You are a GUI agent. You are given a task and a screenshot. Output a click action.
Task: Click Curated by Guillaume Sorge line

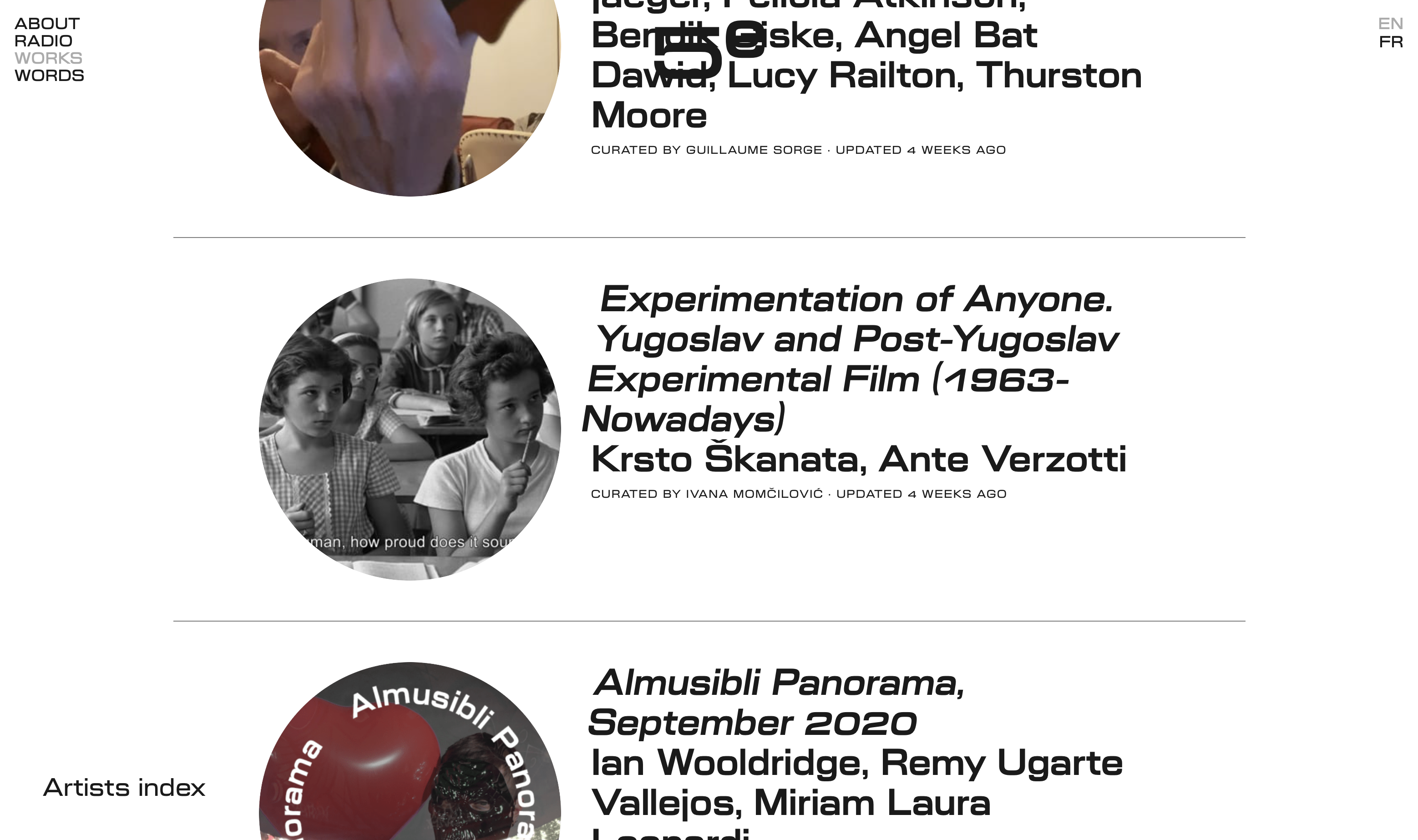pos(798,149)
